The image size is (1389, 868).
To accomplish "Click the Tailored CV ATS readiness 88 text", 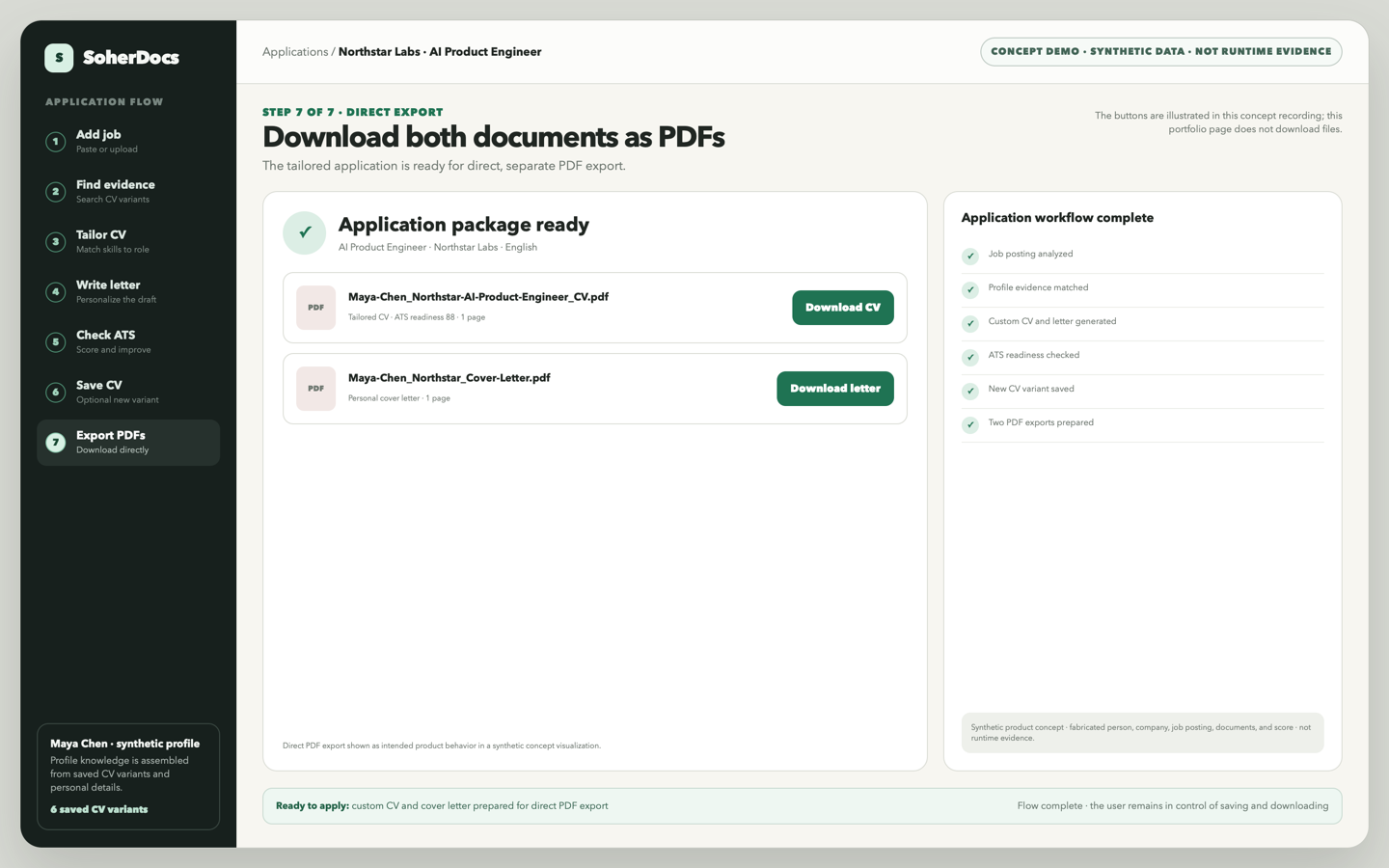I will click(x=417, y=317).
